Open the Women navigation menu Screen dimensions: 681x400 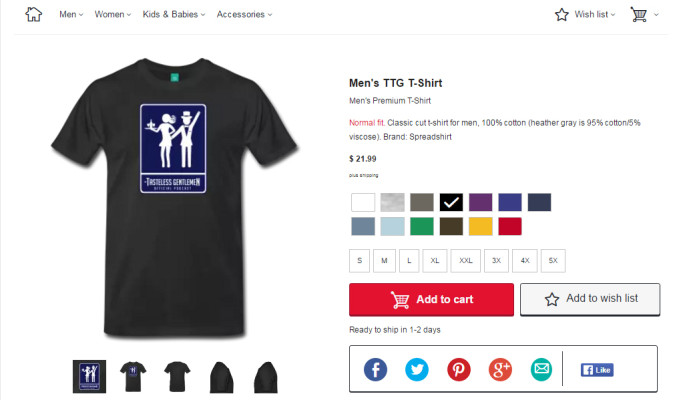tap(112, 14)
